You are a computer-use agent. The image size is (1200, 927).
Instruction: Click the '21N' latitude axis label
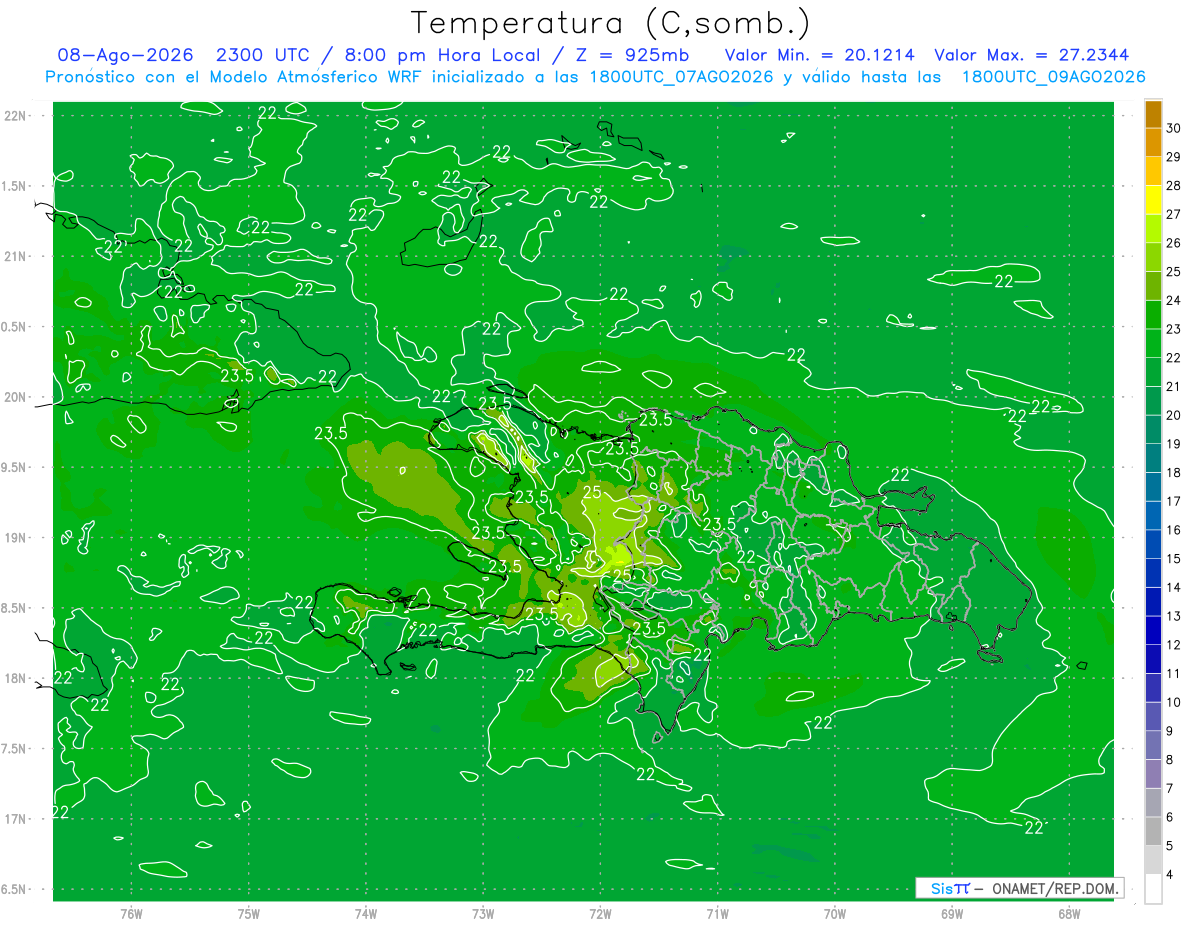click(16, 256)
